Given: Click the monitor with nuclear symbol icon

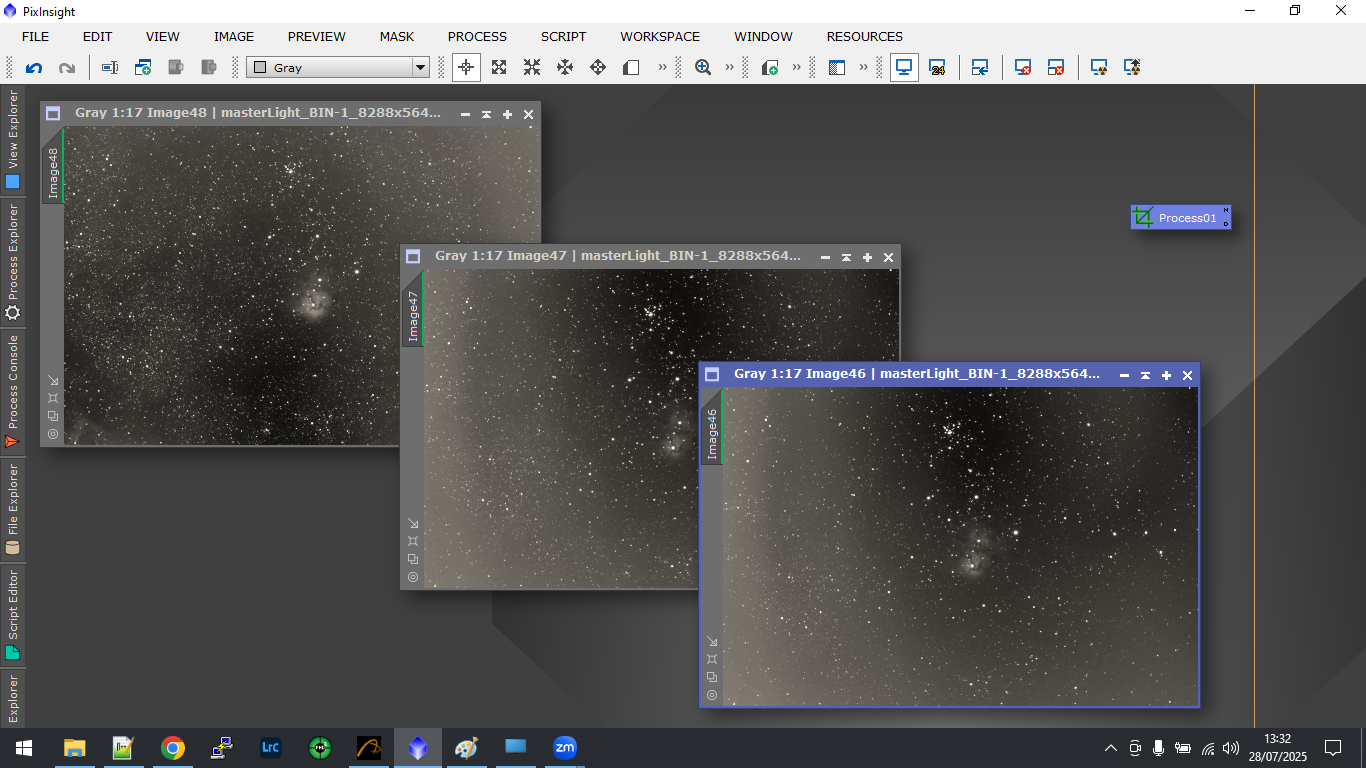Looking at the screenshot, I should (x=1099, y=67).
